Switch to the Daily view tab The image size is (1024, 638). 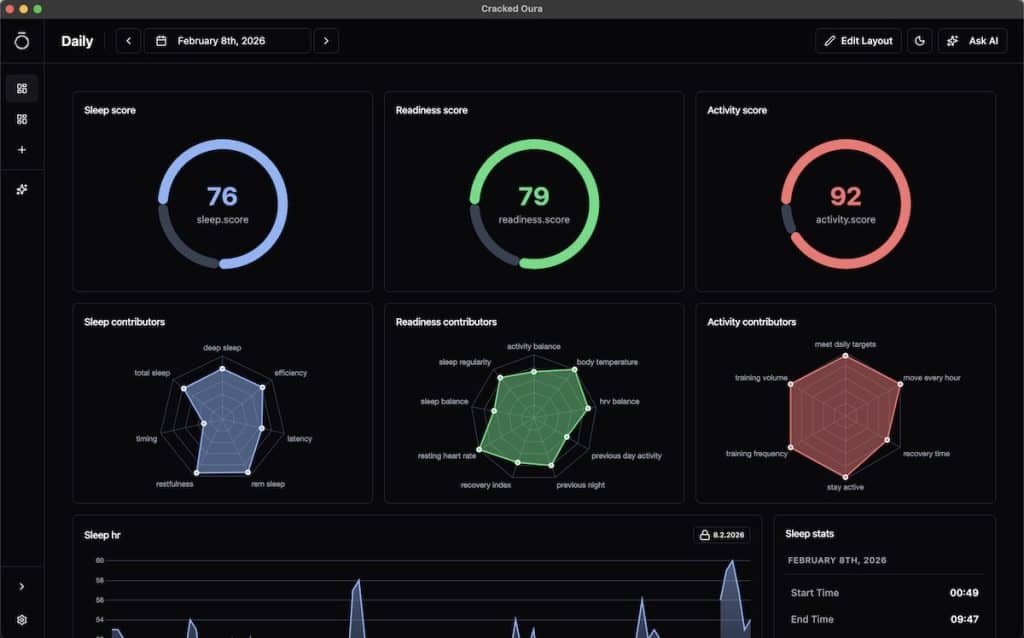tap(77, 41)
